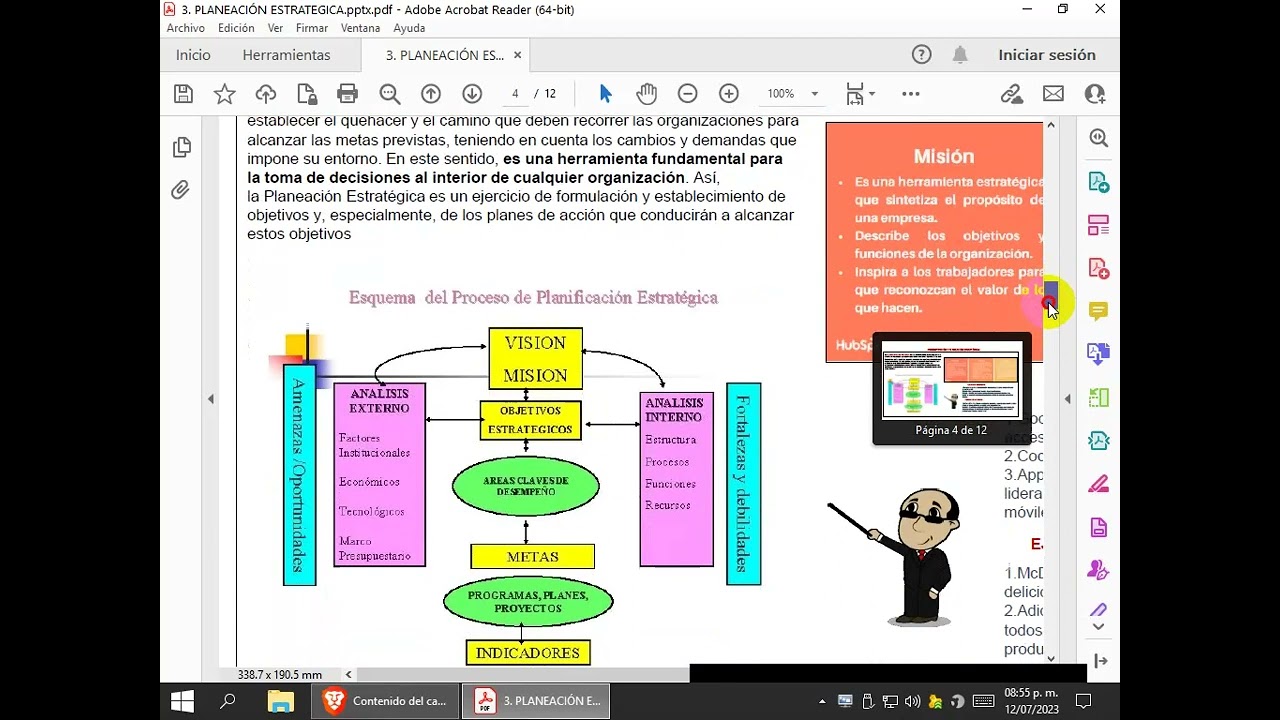Image resolution: width=1280 pixels, height=720 pixels.
Task: Open the Windows Start menu
Action: tap(182, 701)
